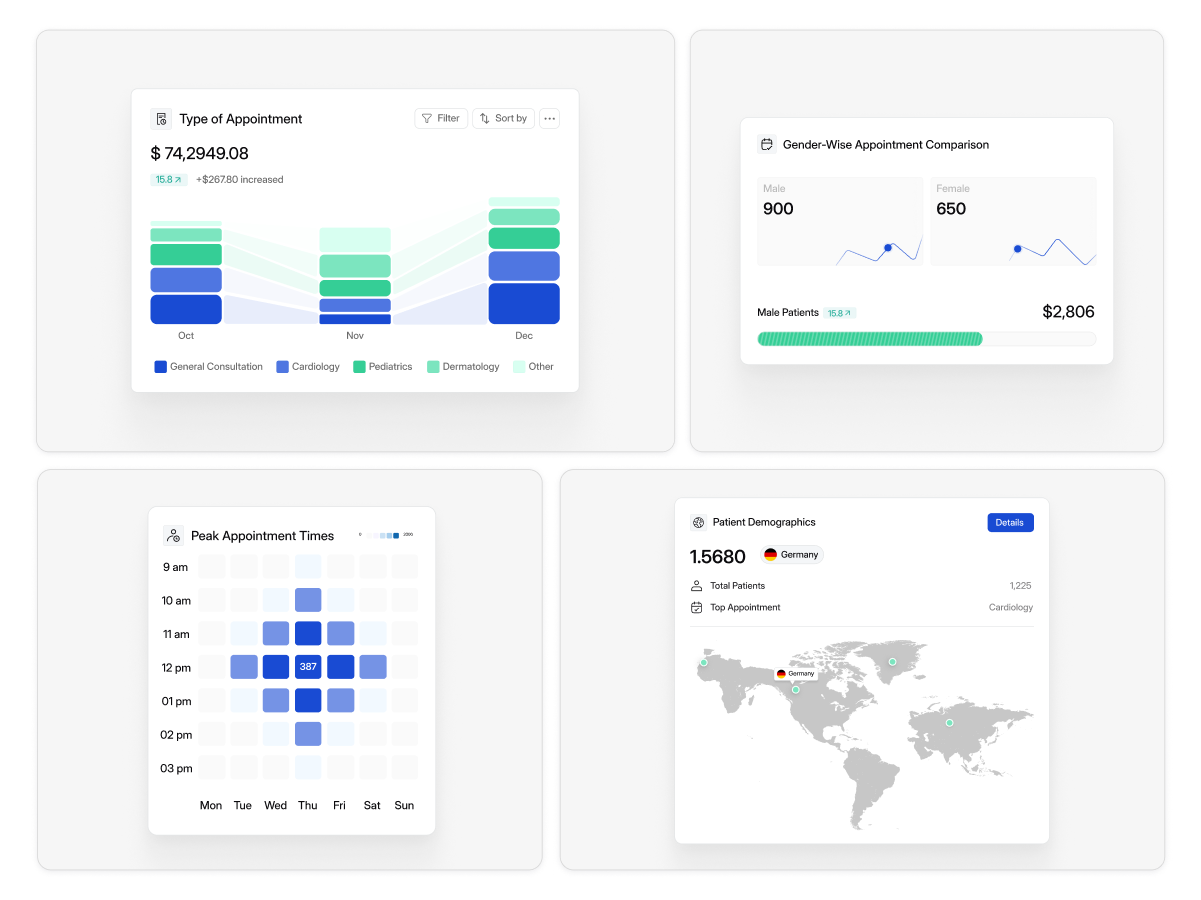Open the three-dot more options menu
Screen dimensions: 1201x900
(x=550, y=118)
